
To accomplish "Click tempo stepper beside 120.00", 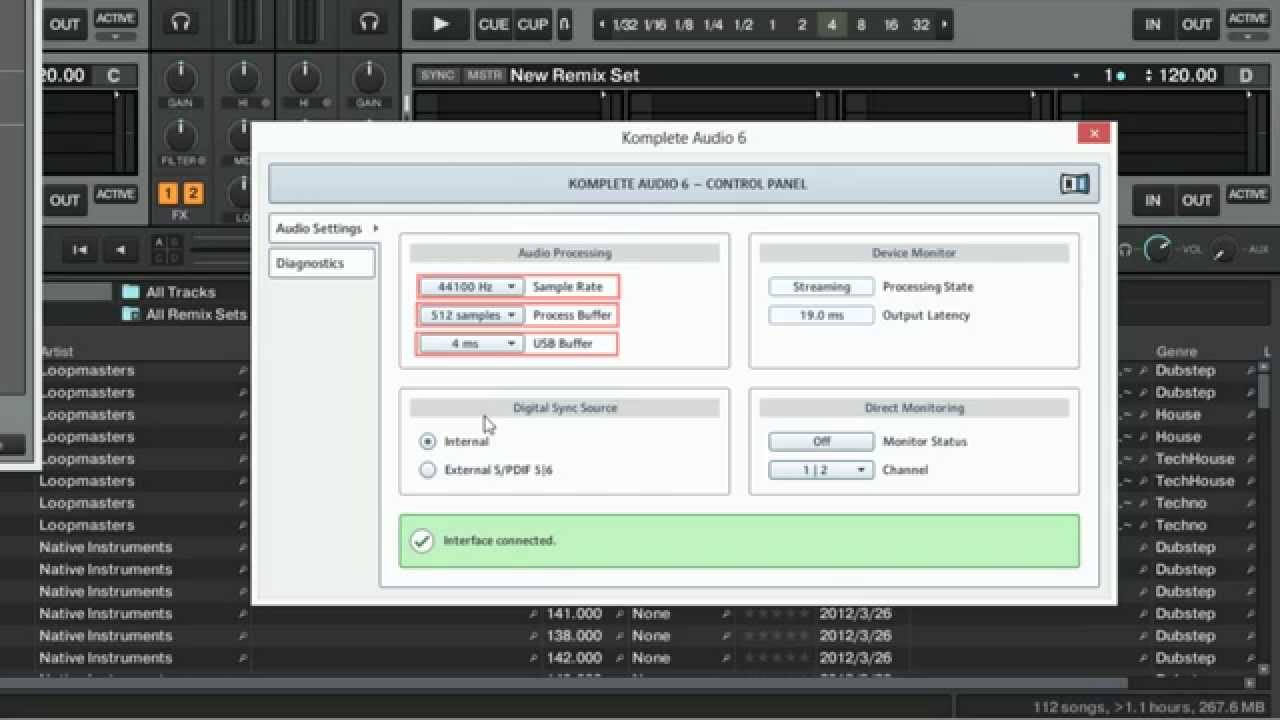I will pos(1148,75).
